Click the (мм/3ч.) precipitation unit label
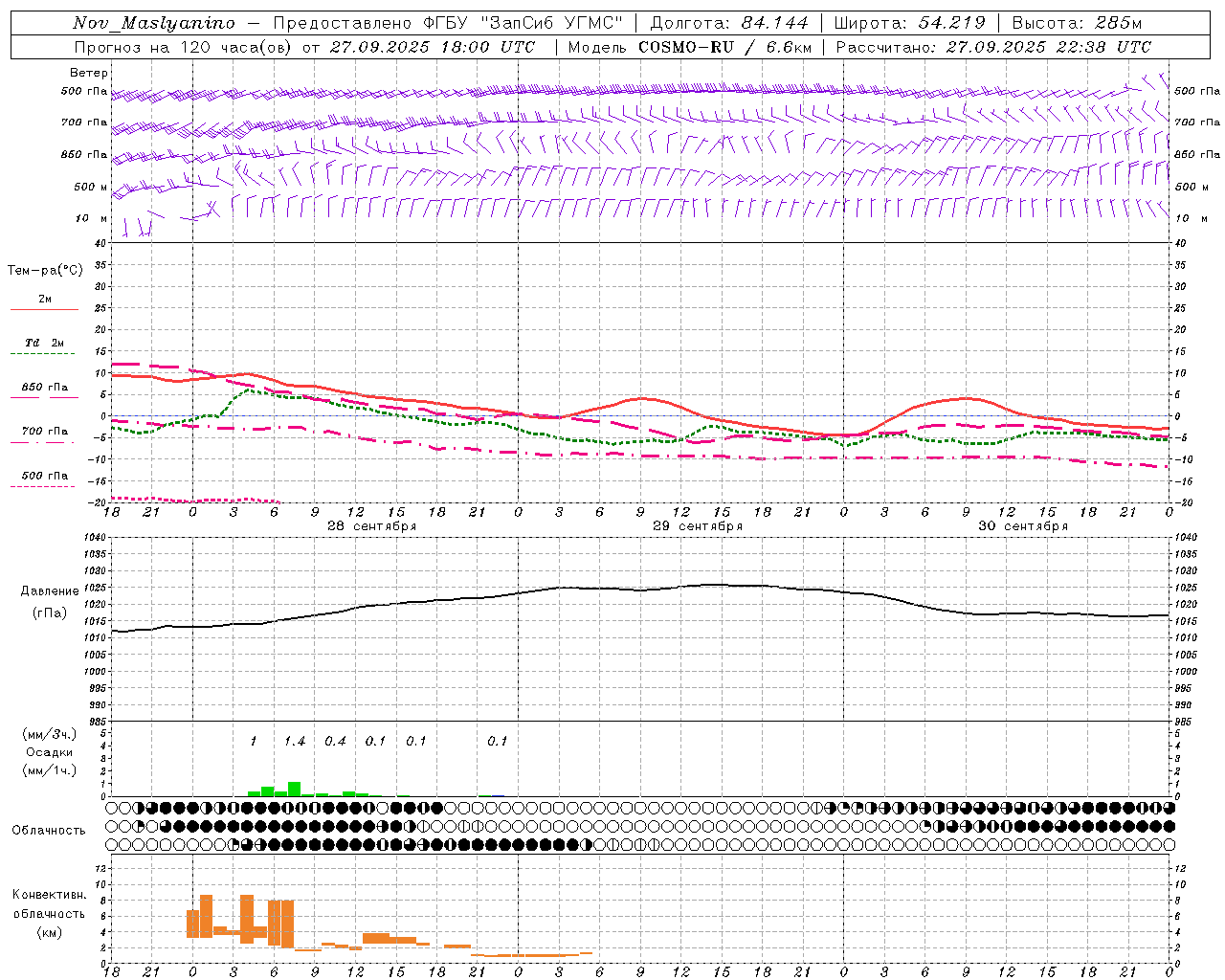The height and width of the screenshot is (980, 1225). (x=50, y=734)
